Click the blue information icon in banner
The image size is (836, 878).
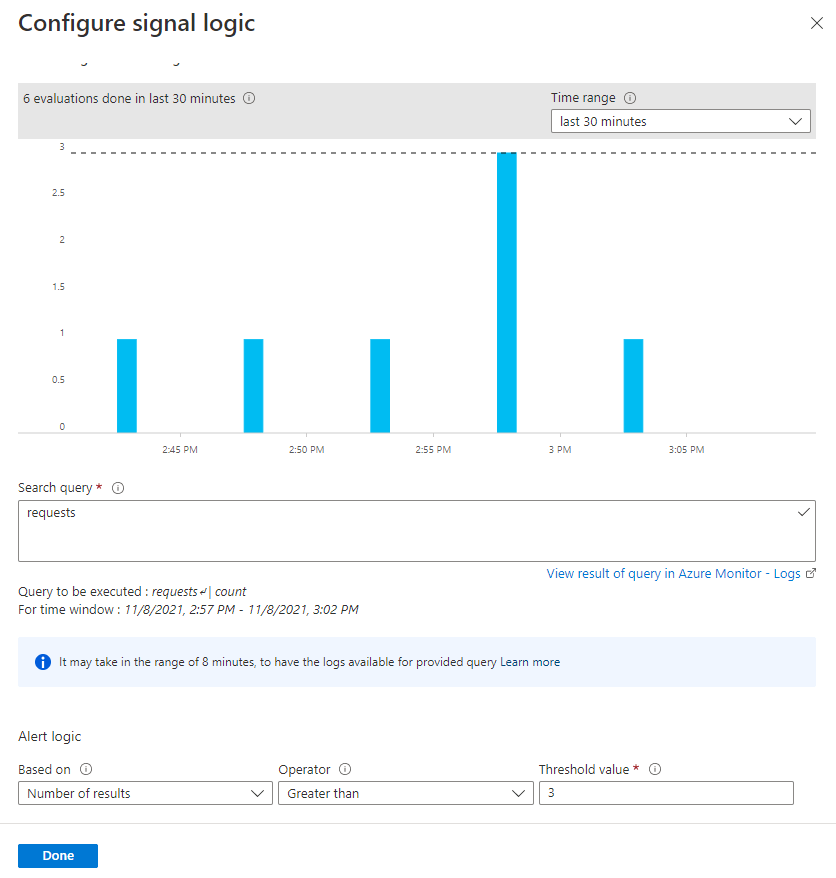43,662
